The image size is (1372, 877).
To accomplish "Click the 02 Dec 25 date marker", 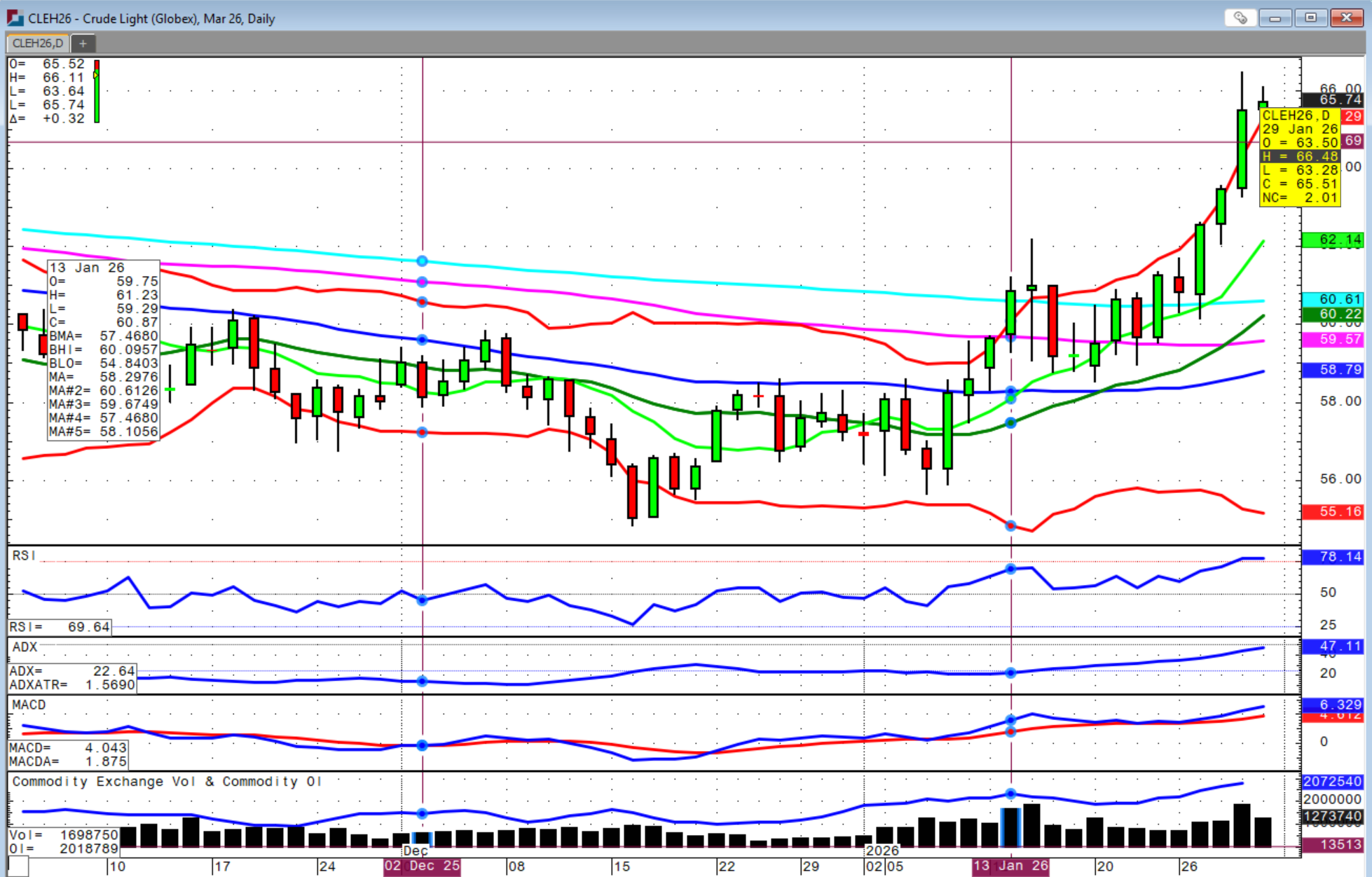I will tap(422, 866).
